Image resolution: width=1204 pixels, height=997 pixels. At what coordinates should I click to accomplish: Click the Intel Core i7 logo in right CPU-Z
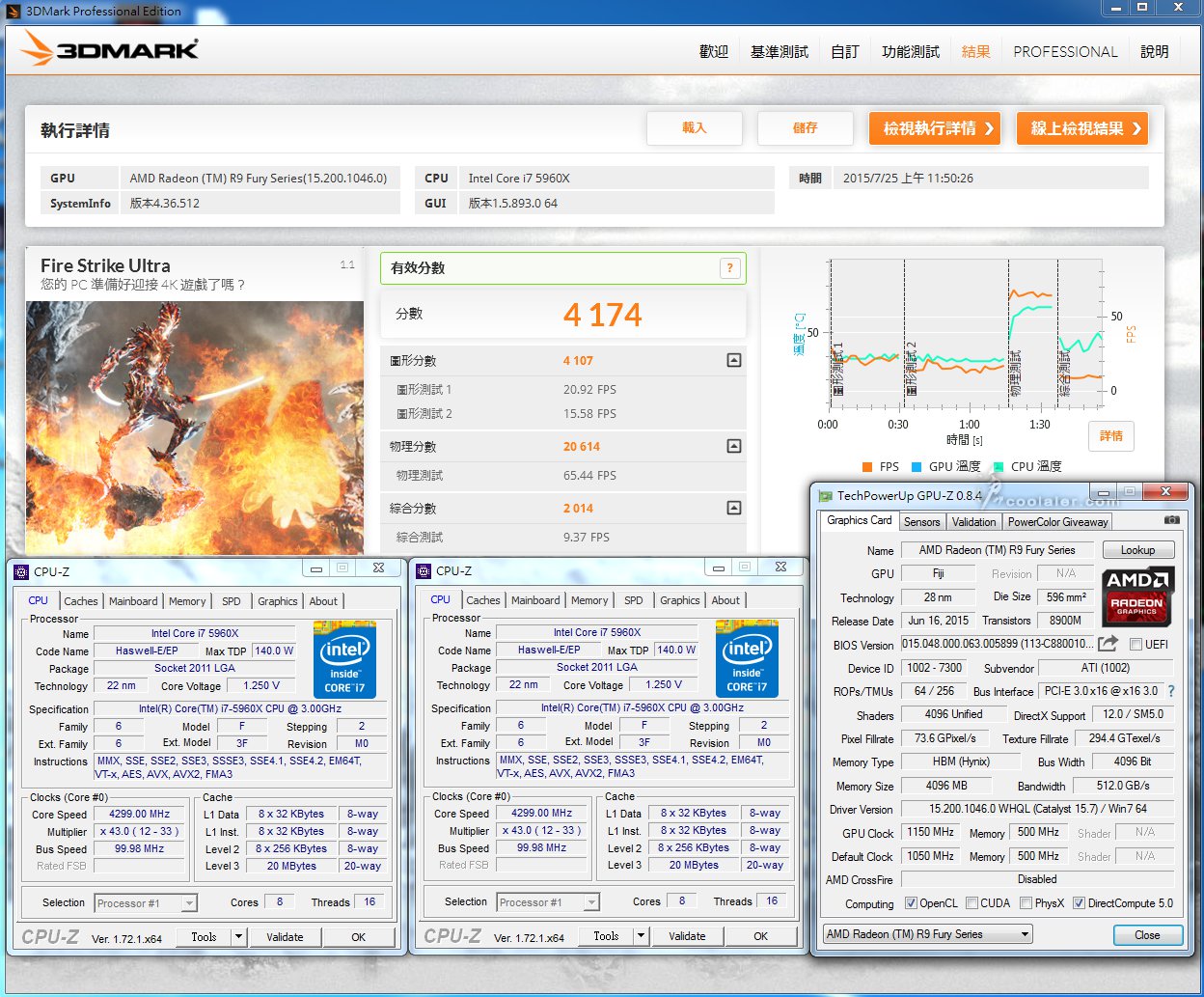747,658
